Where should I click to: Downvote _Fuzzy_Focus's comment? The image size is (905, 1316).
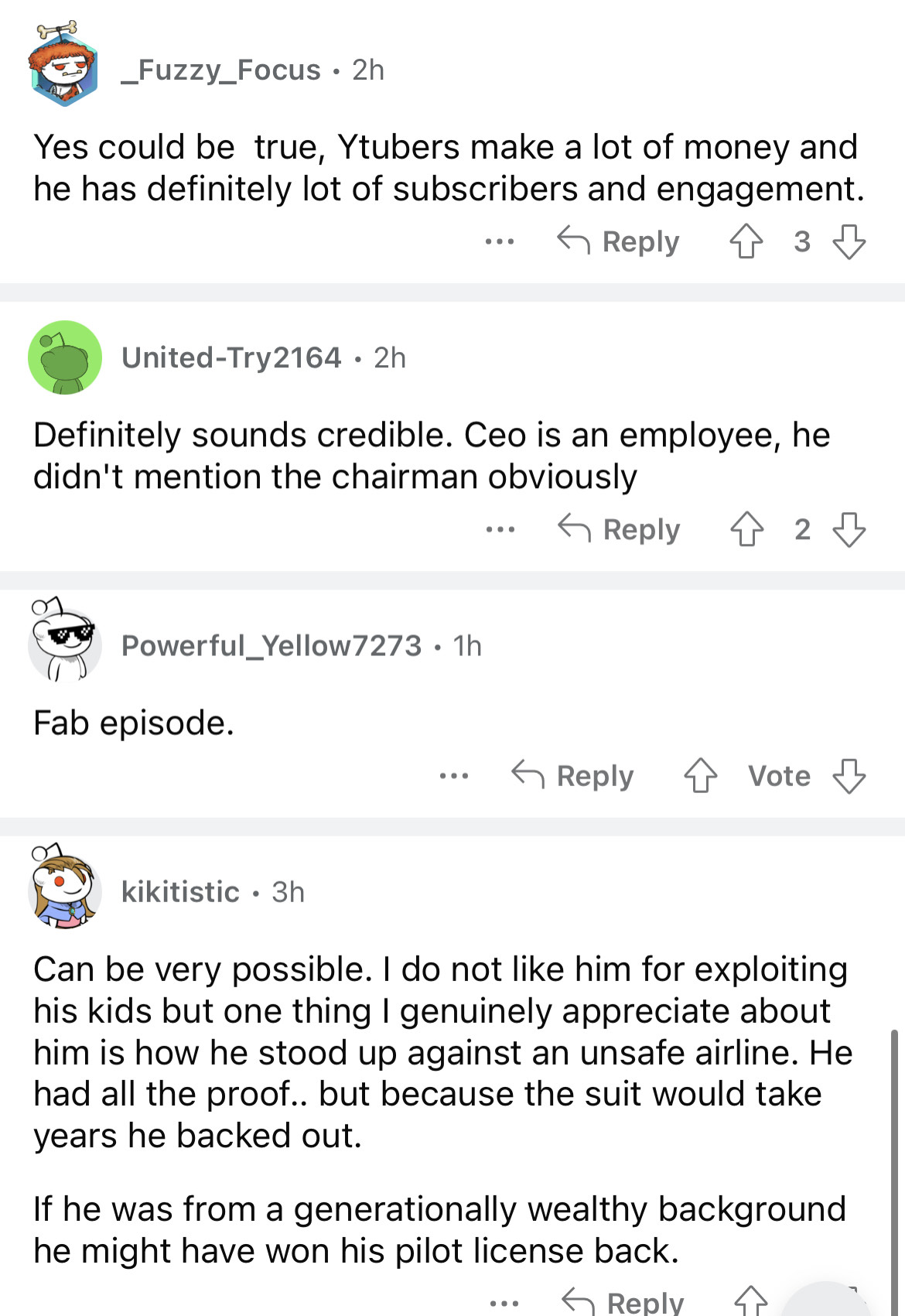[x=849, y=241]
